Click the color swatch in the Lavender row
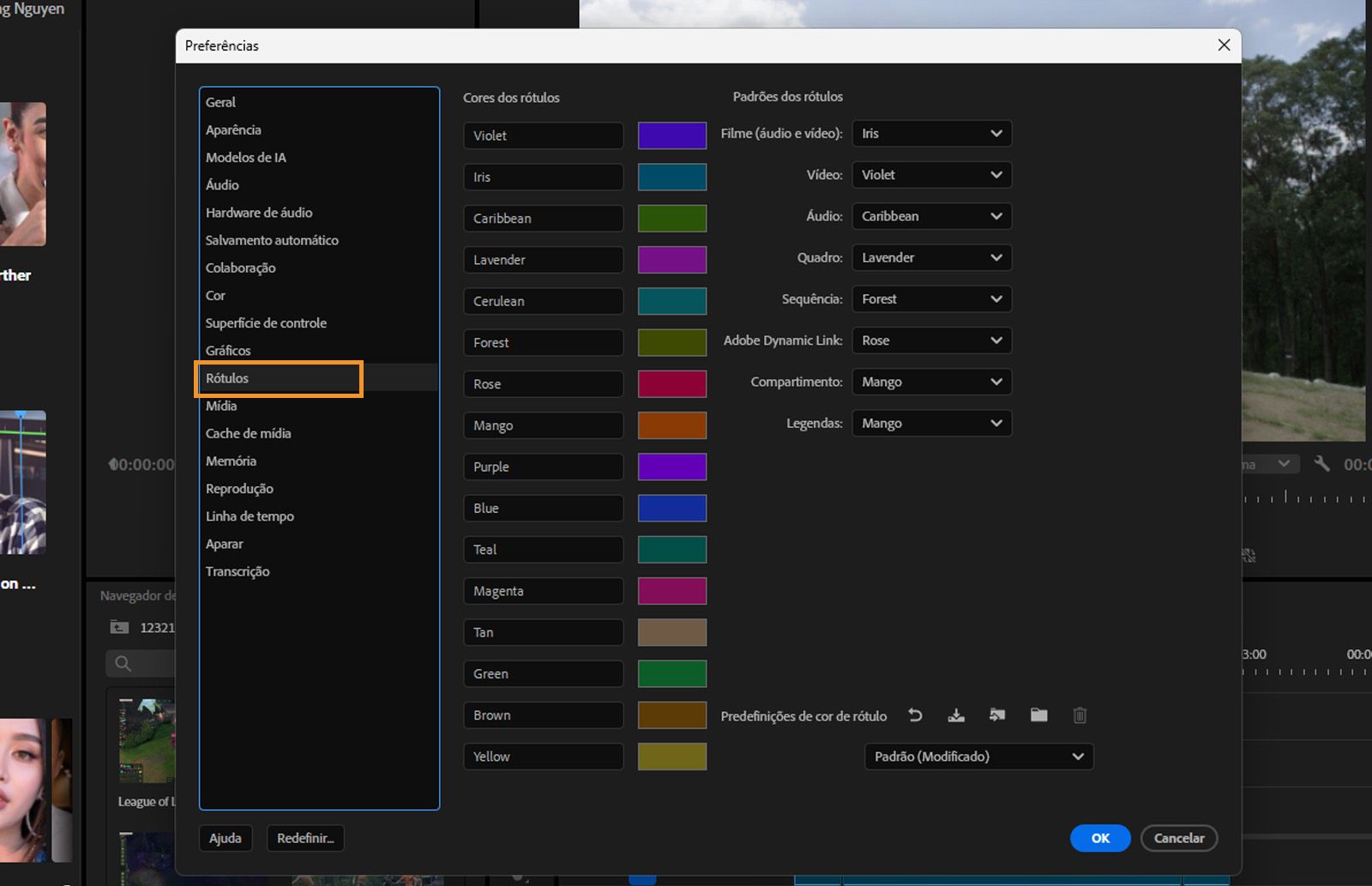 coord(672,260)
